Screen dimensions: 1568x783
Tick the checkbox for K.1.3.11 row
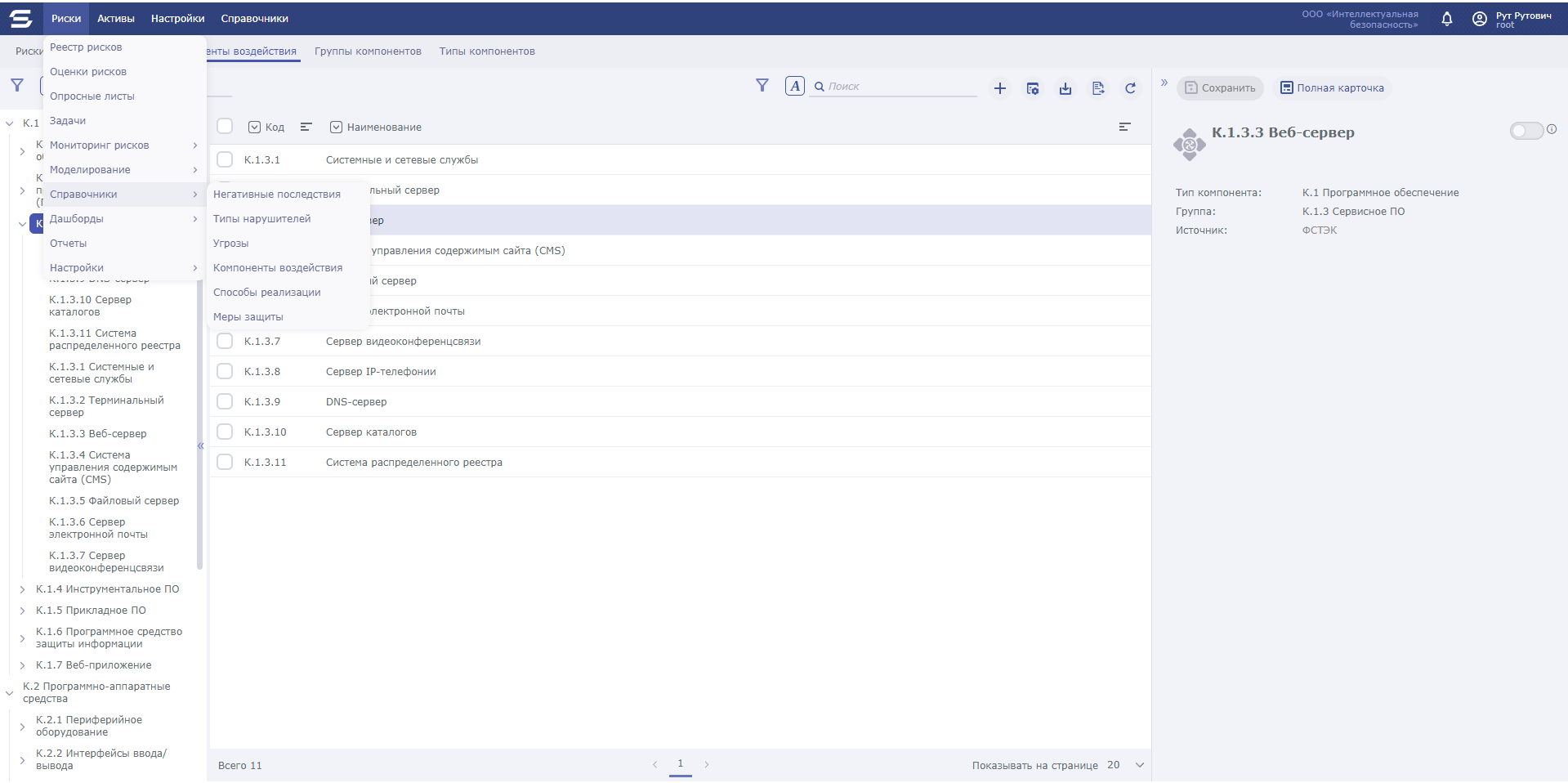pyautogui.click(x=225, y=462)
